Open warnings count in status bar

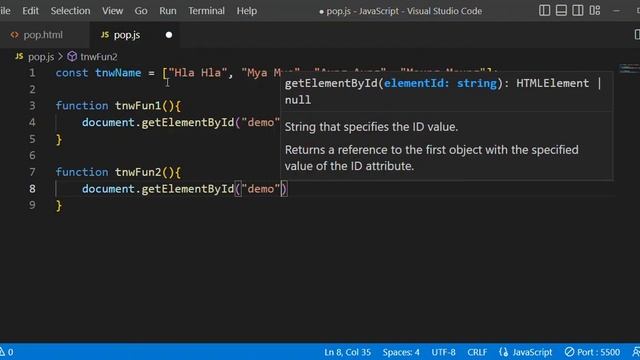click(x=7, y=352)
